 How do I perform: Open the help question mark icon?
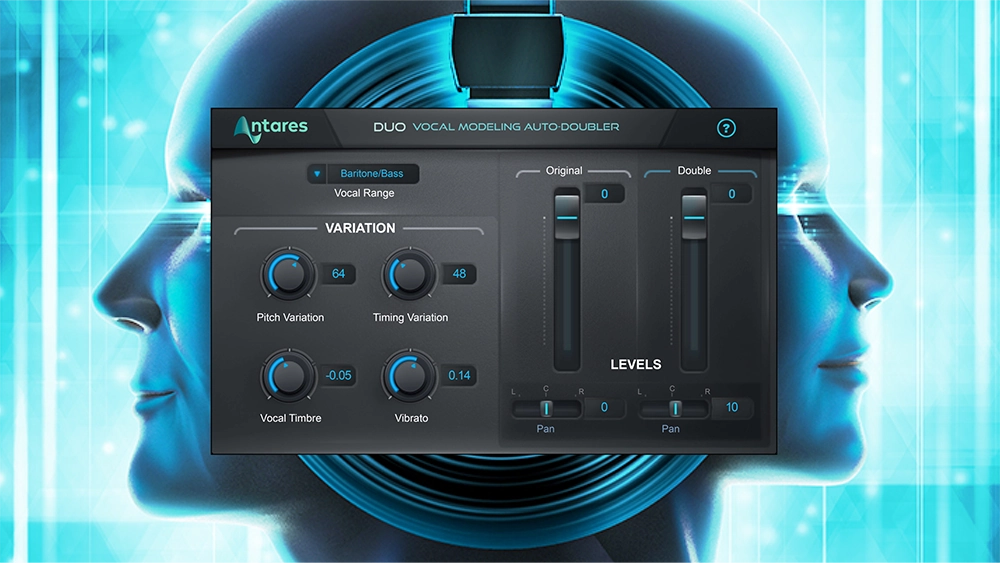726,128
